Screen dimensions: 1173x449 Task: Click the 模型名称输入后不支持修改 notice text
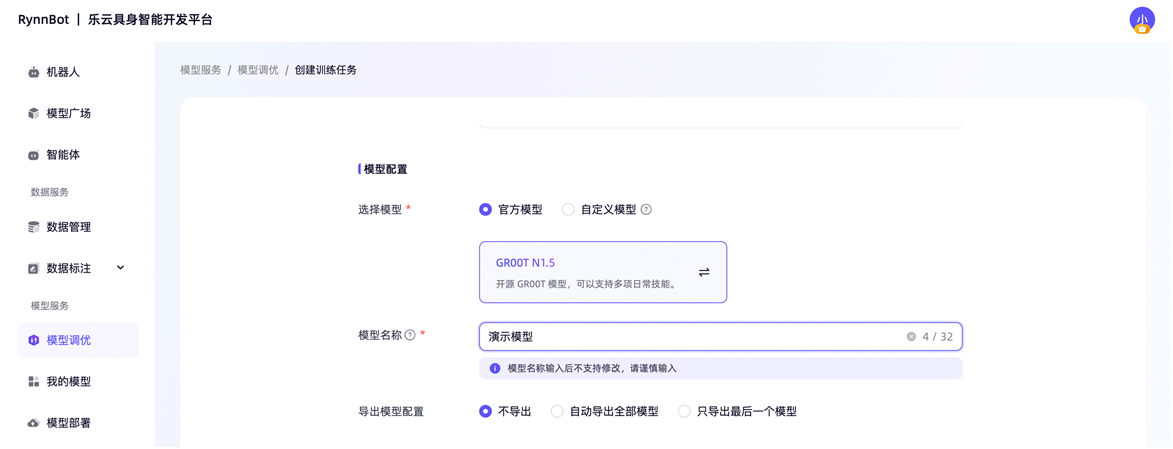[593, 369]
